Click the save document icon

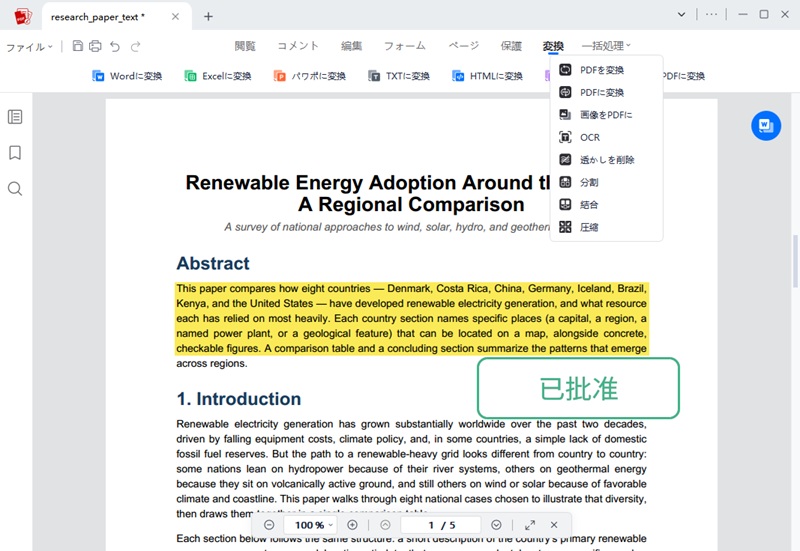click(x=78, y=46)
